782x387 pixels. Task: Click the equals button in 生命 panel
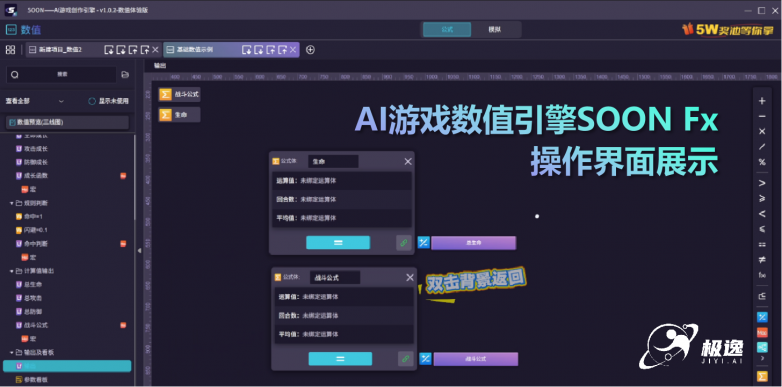click(x=338, y=242)
